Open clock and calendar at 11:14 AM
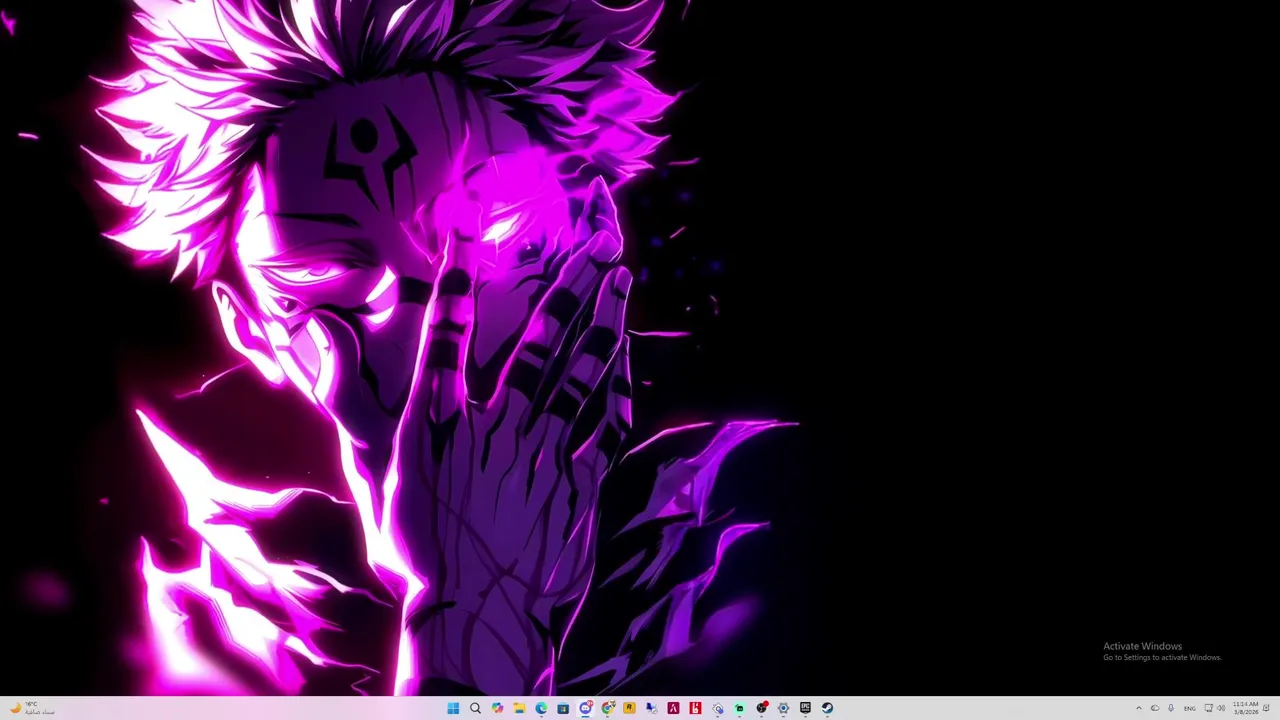Image resolution: width=1280 pixels, height=720 pixels. click(x=1246, y=708)
